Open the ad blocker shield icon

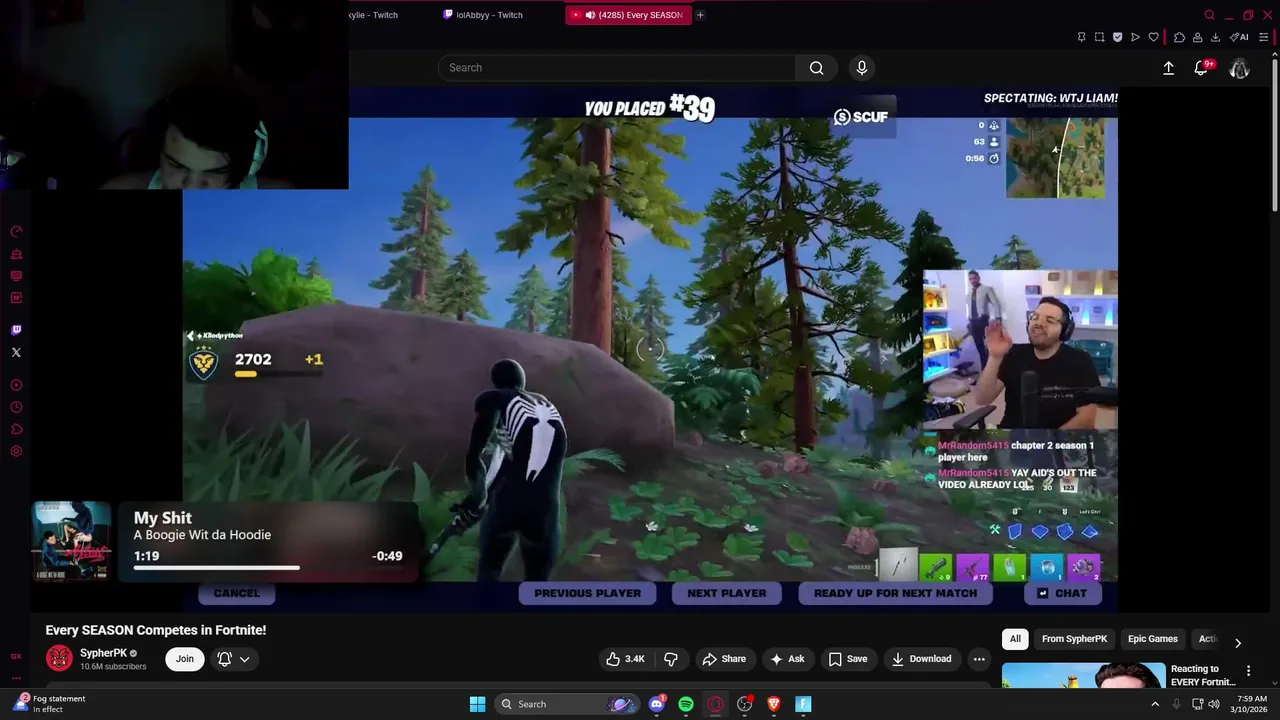point(1117,37)
